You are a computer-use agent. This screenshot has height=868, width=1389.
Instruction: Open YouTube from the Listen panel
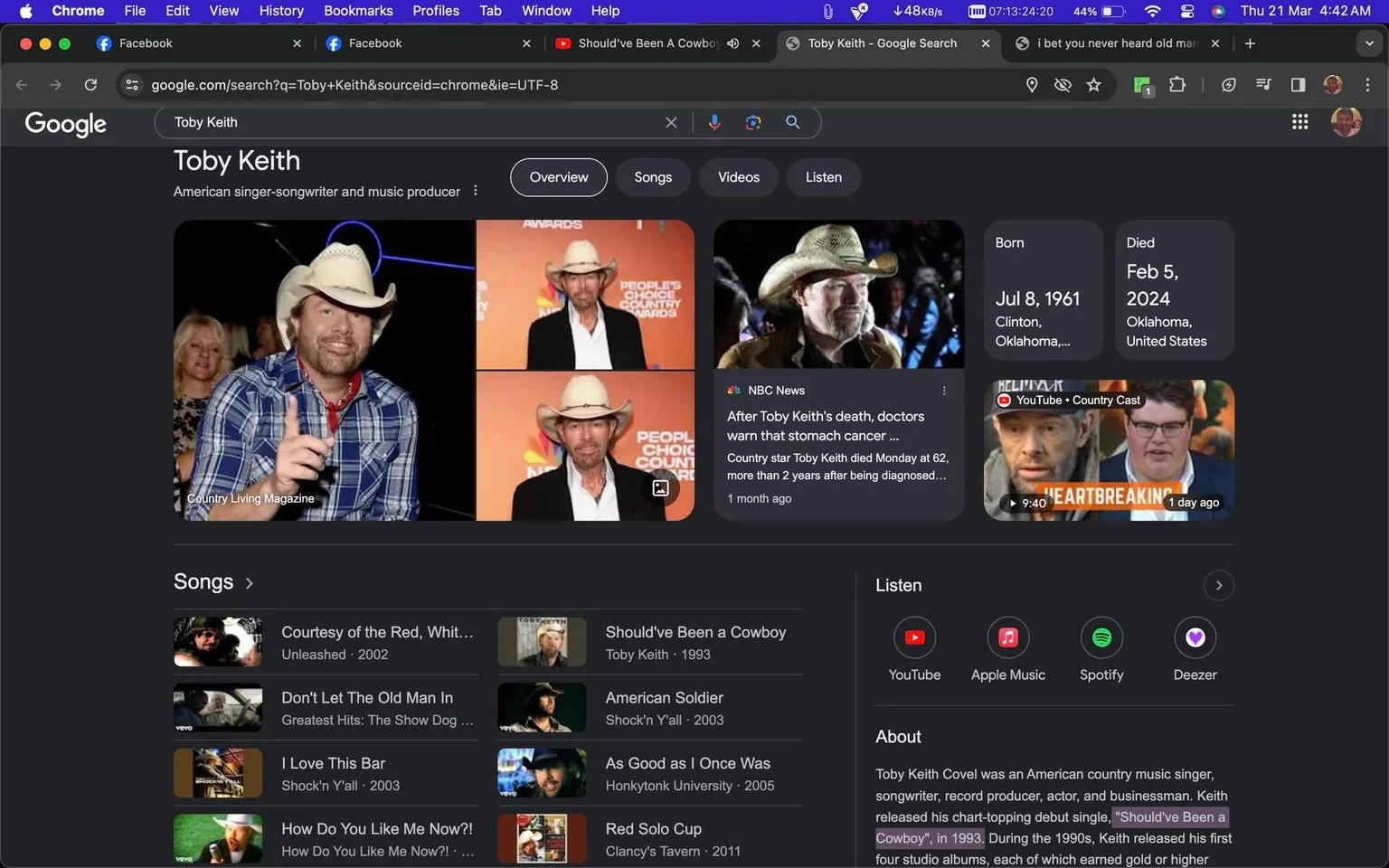[913, 637]
